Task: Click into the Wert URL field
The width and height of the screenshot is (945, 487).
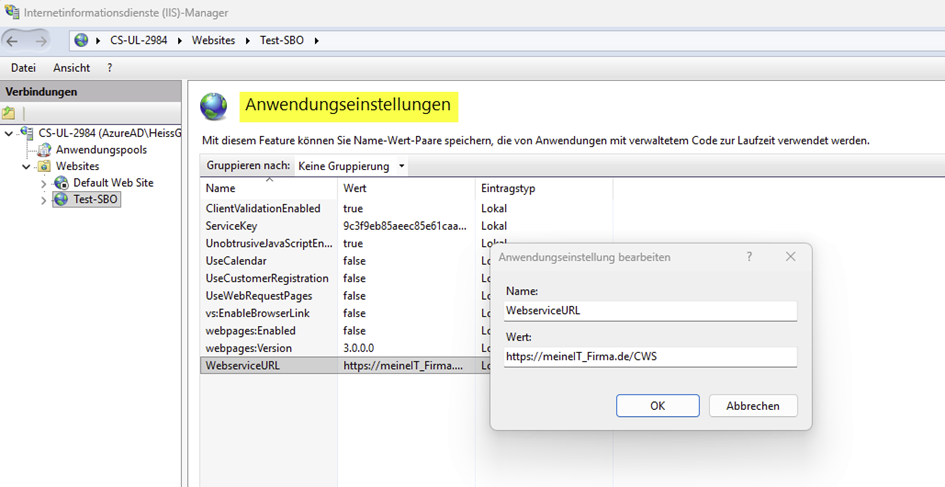Action: [650, 357]
